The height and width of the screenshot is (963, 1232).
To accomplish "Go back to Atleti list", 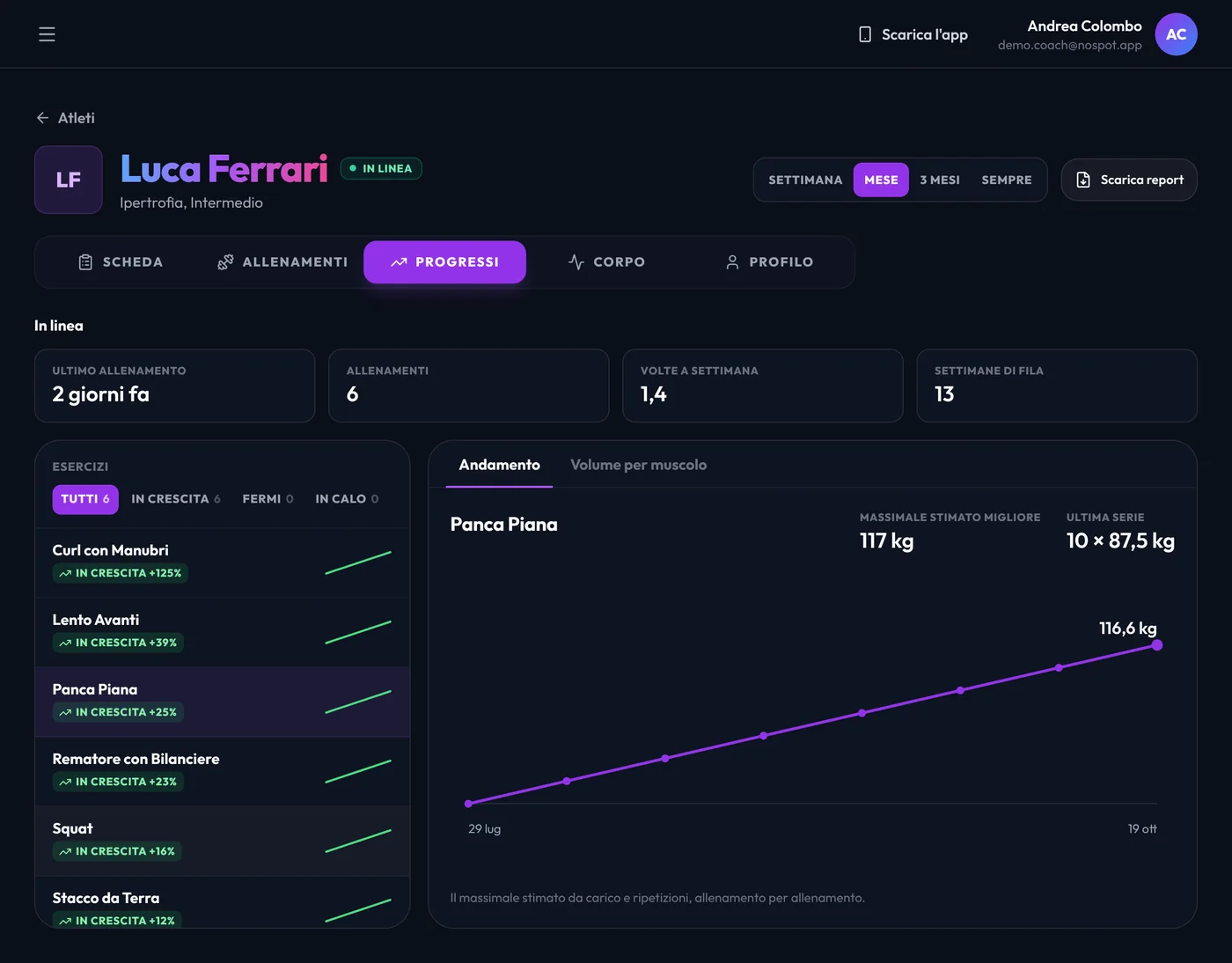I will point(65,118).
